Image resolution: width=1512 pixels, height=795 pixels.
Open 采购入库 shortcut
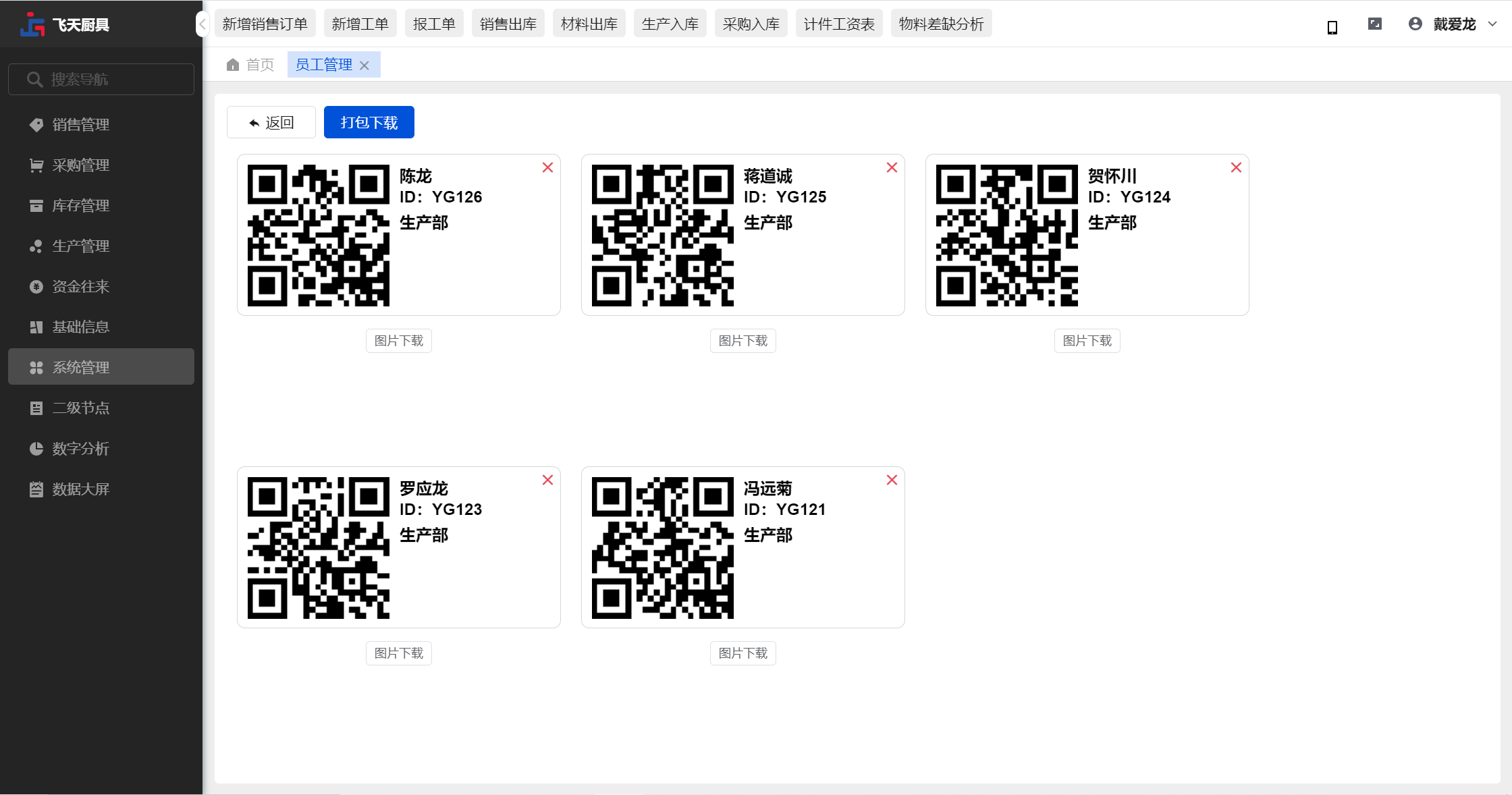tap(751, 24)
